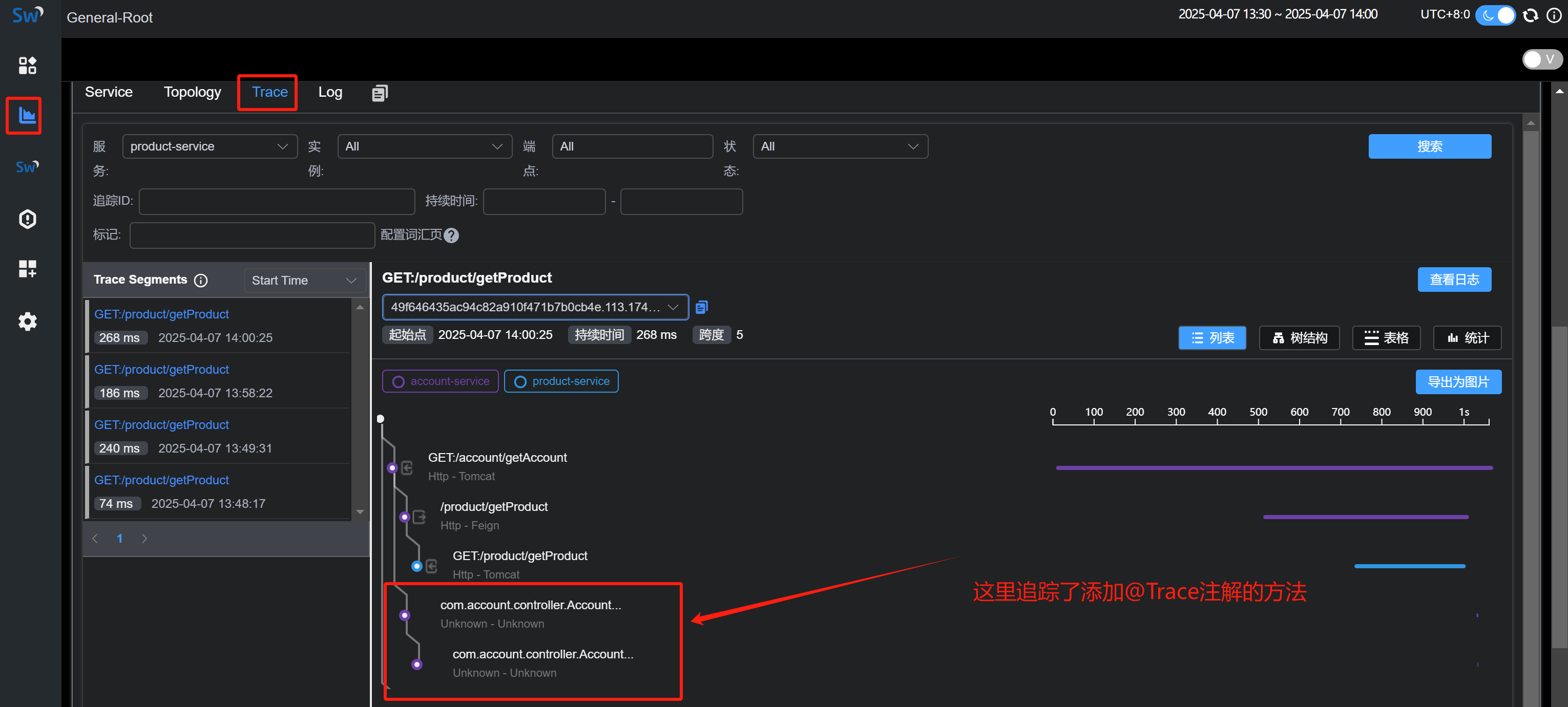Open the Start Time sort dropdown
The height and width of the screenshot is (707, 1568).
304,281
